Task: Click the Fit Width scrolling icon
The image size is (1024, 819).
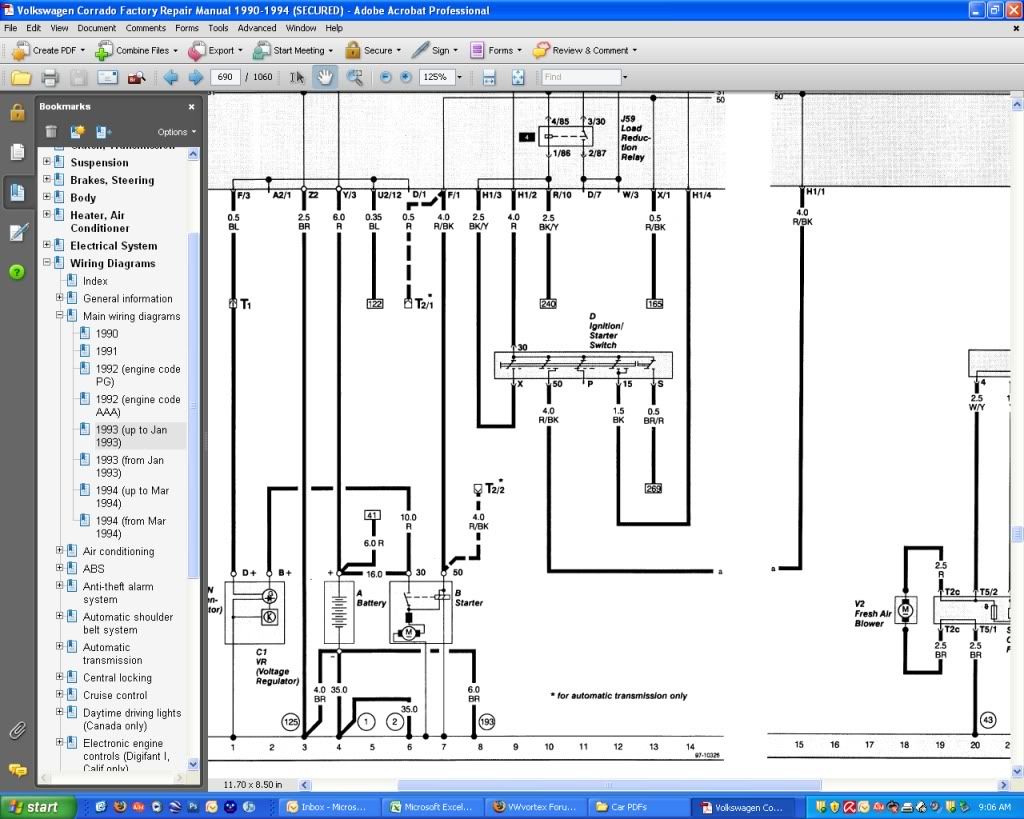Action: click(x=489, y=77)
